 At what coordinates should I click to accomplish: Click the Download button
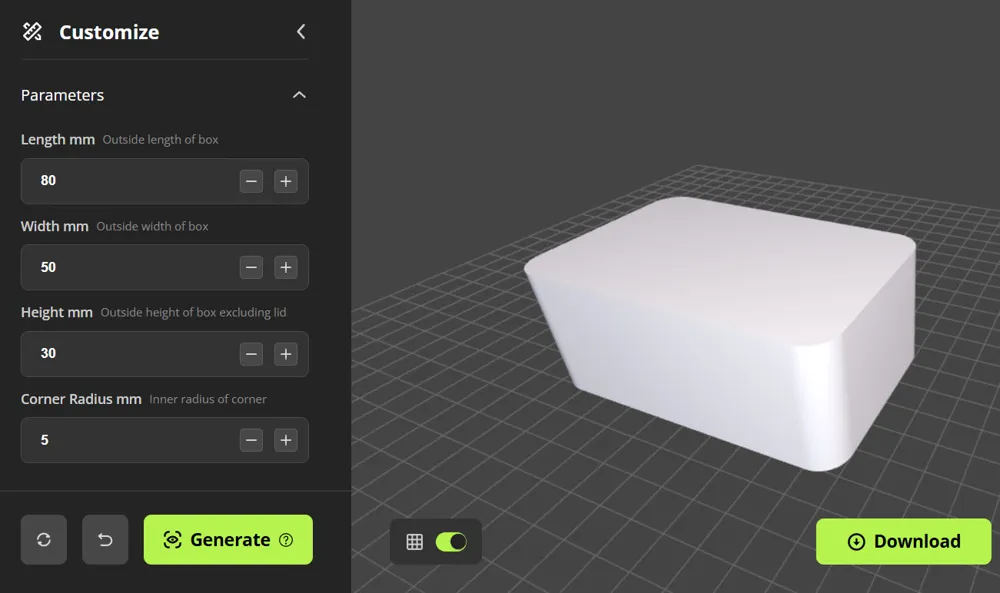(903, 541)
